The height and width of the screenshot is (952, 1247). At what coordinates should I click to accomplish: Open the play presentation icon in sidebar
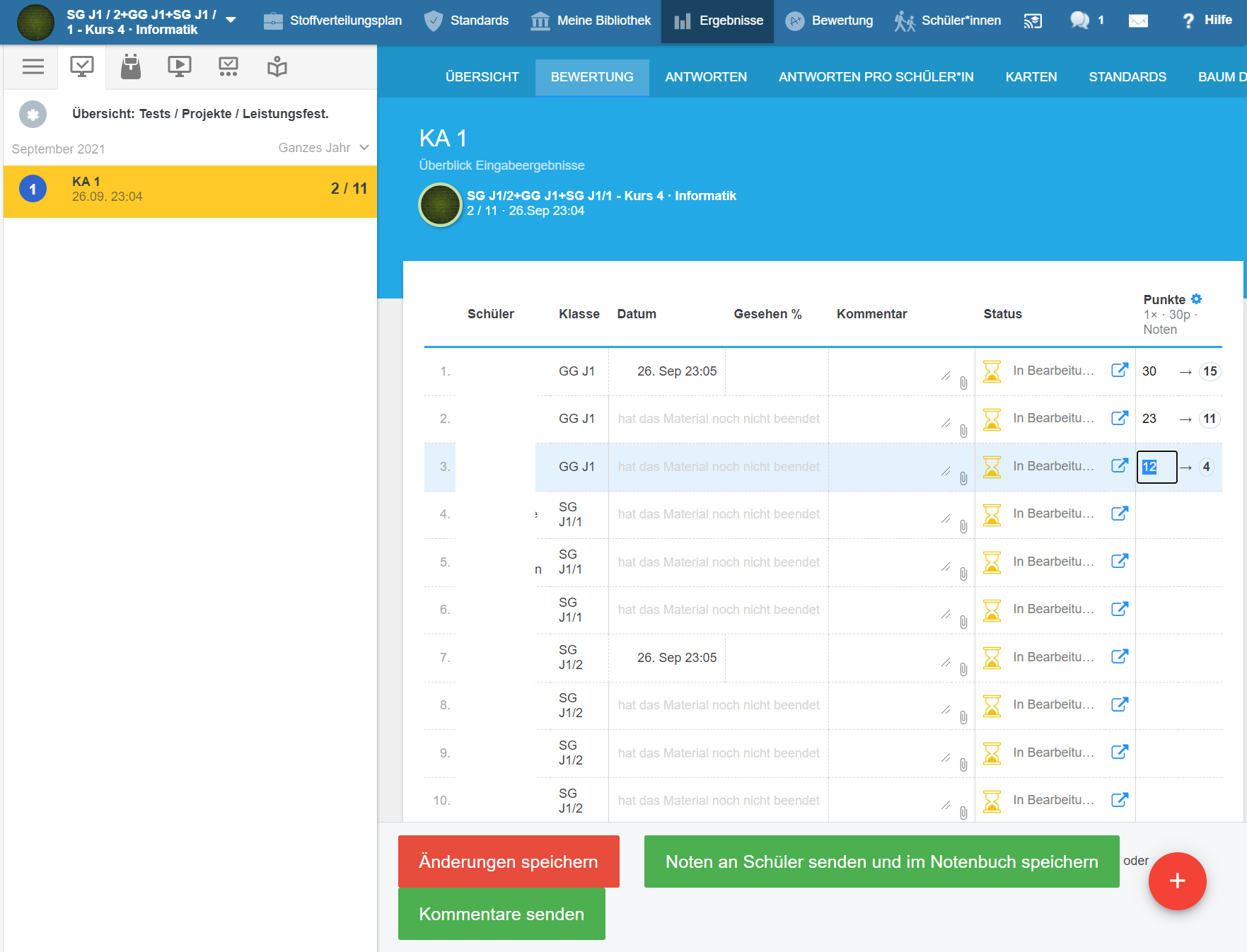(x=179, y=67)
